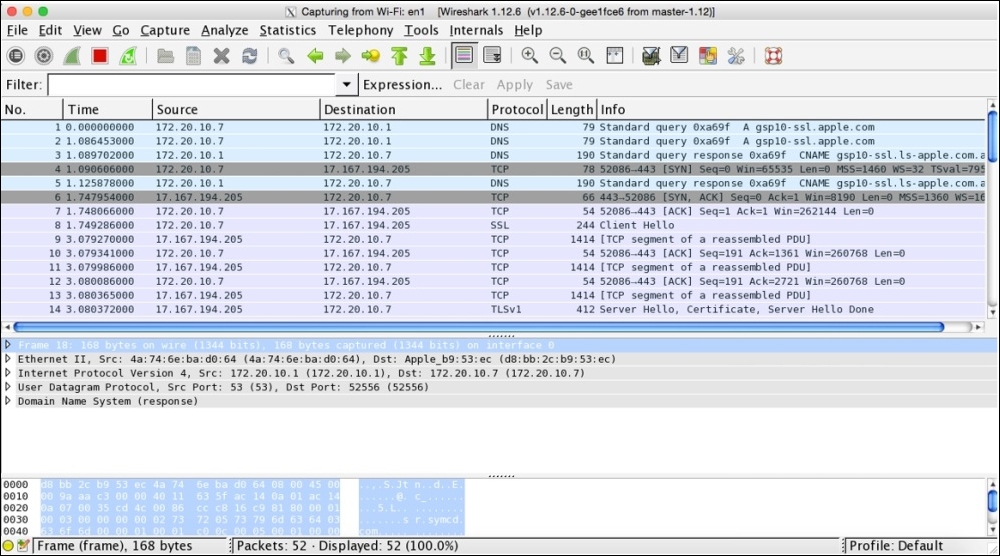Viewport: 1000px width, 556px height.
Task: Edit coloring rules from the toolbar
Action: point(707,56)
